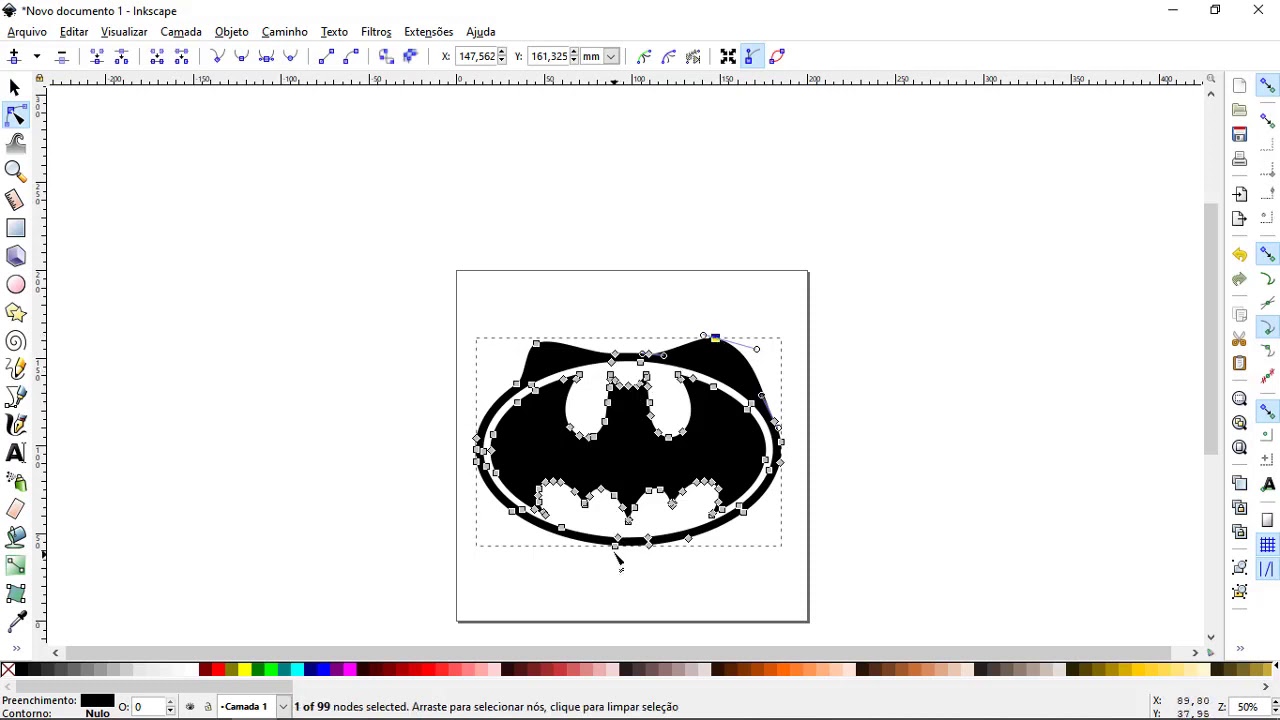Viewport: 1280px width, 720px height.
Task: Click the vertical canvas scrollbar
Action: [x=1211, y=329]
